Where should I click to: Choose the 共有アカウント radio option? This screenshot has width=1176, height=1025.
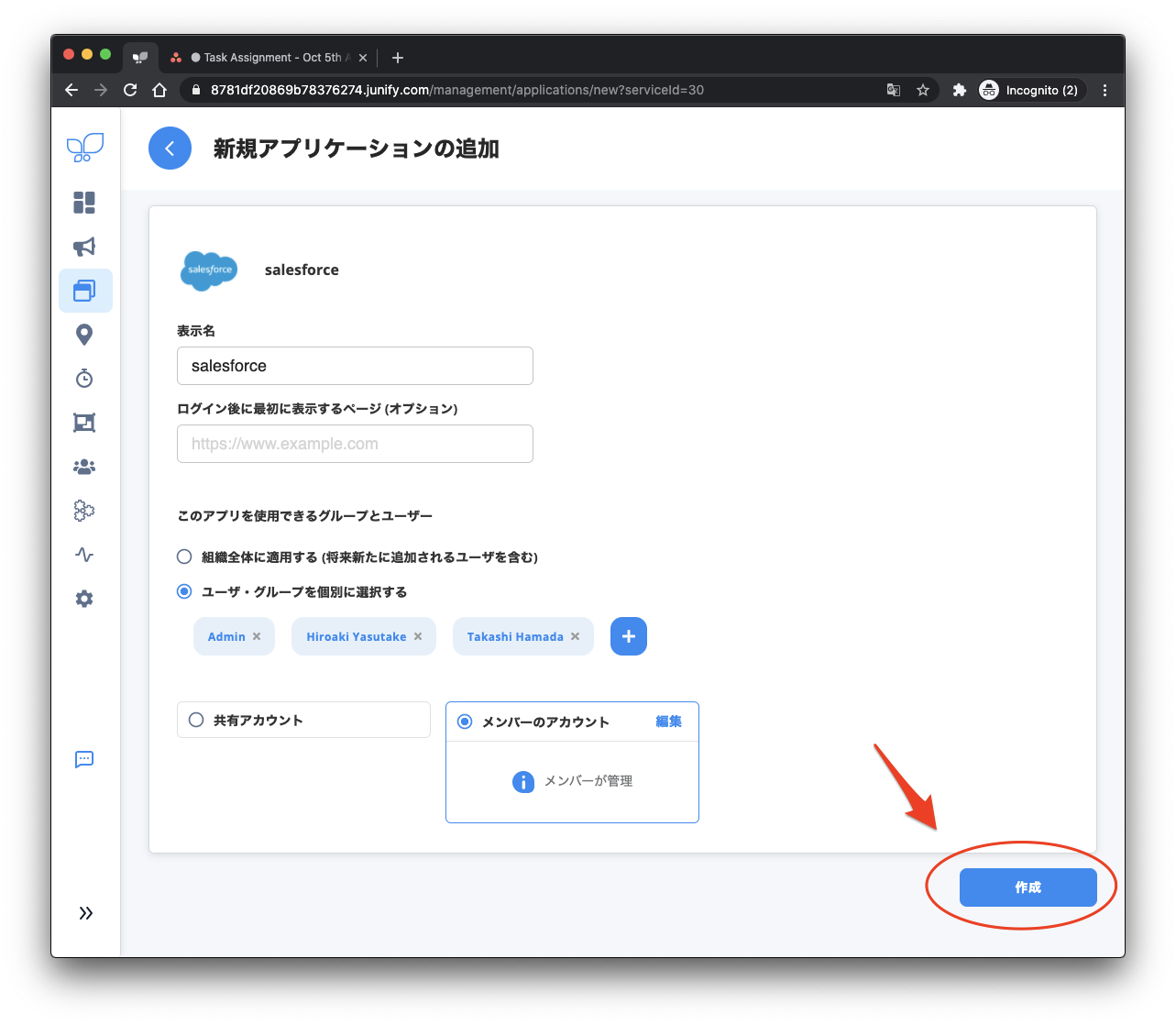point(196,720)
